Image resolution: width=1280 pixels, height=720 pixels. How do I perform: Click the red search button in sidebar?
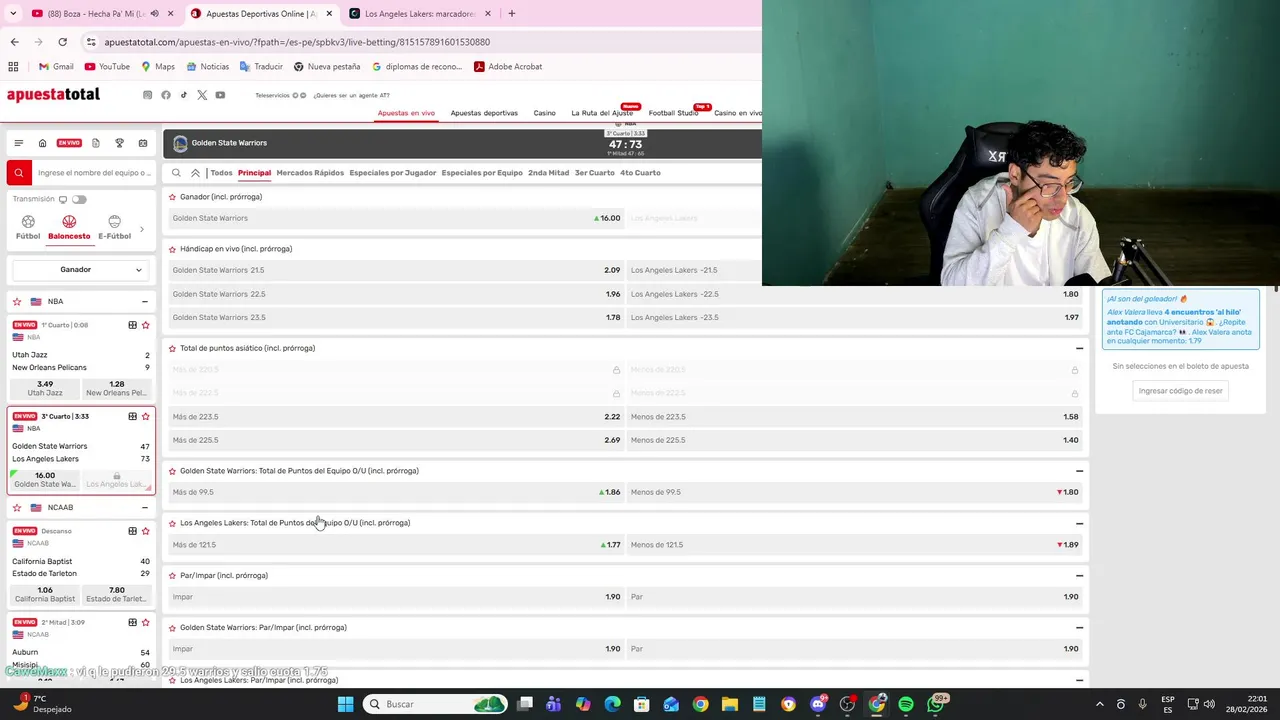18,173
